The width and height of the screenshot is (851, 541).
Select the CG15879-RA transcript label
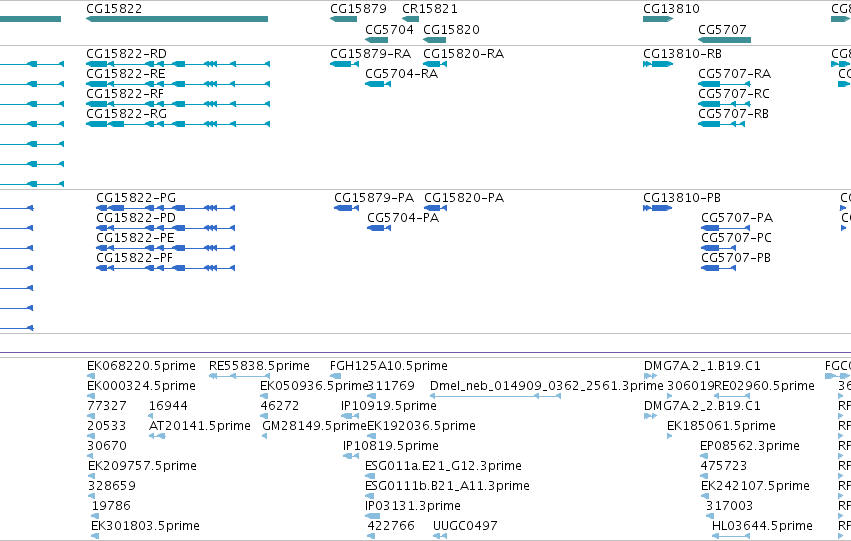pos(371,54)
